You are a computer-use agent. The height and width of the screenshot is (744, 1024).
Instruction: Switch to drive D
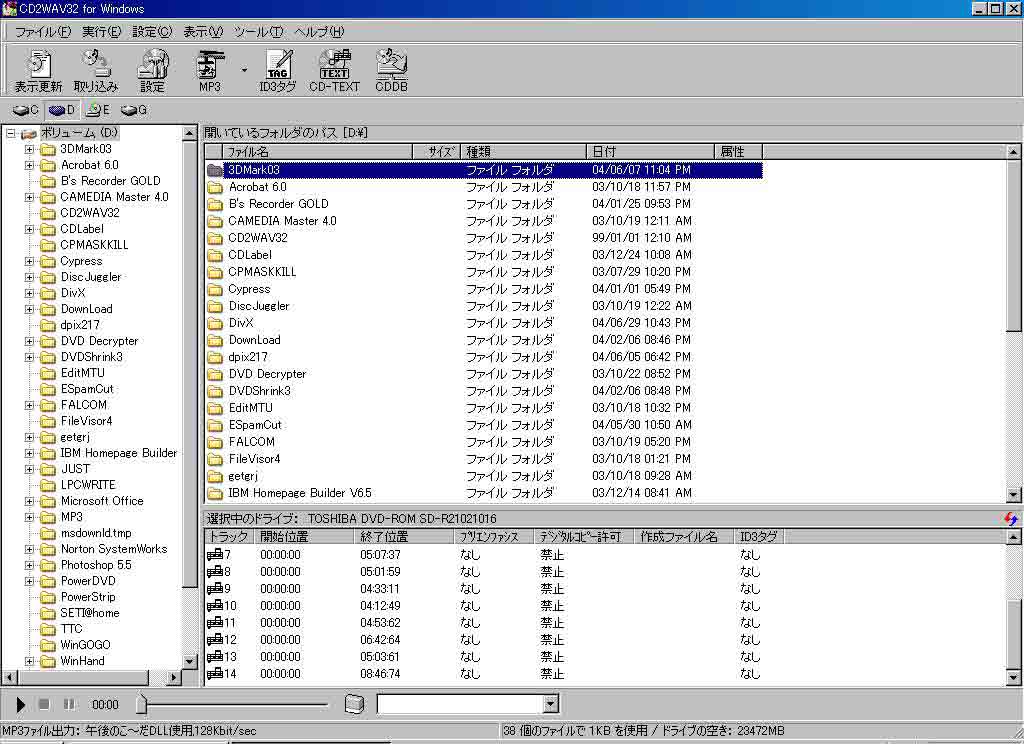(x=62, y=110)
